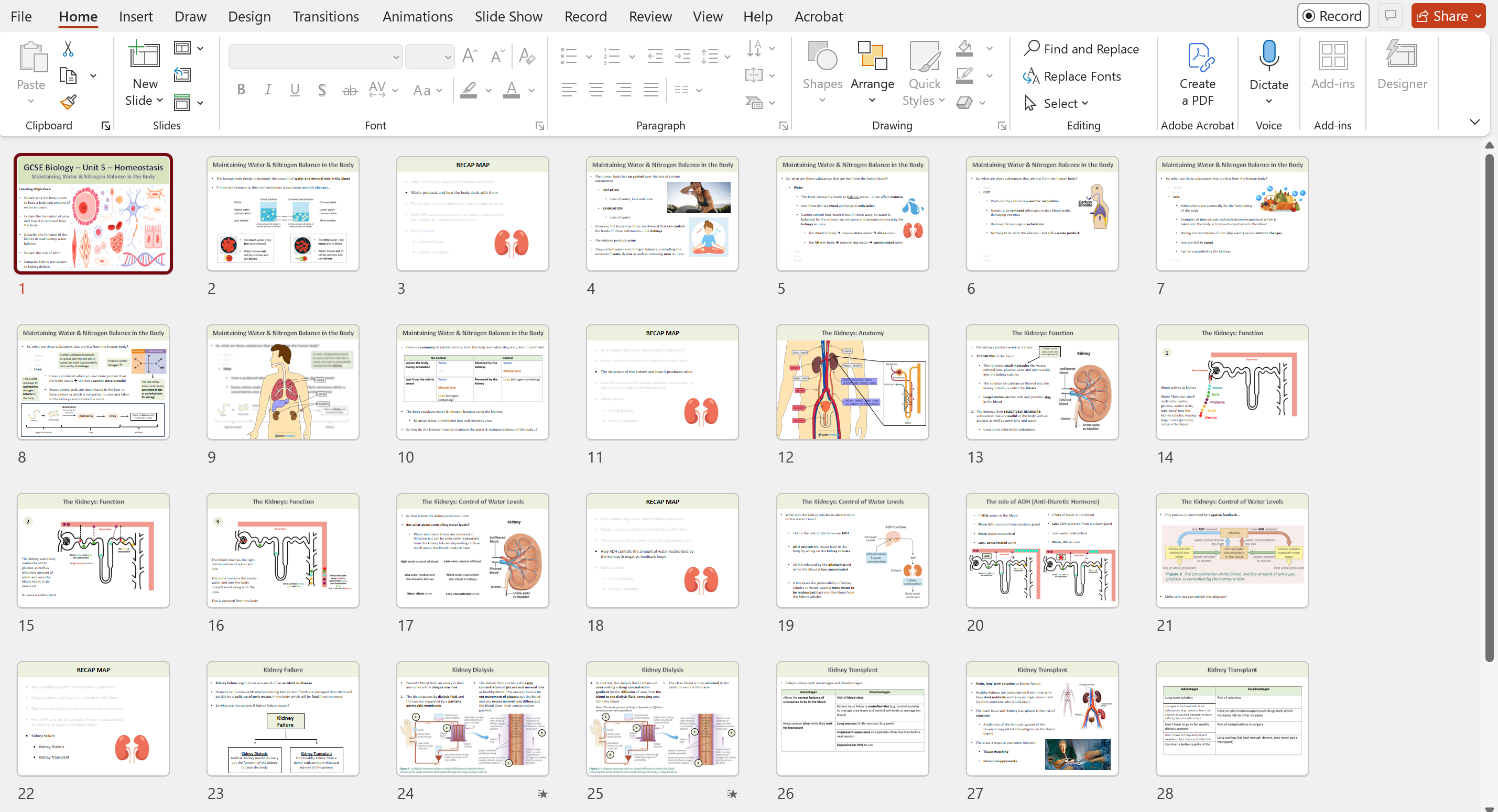The height and width of the screenshot is (812, 1498).
Task: Open the font name combo box
Action: pos(315,57)
